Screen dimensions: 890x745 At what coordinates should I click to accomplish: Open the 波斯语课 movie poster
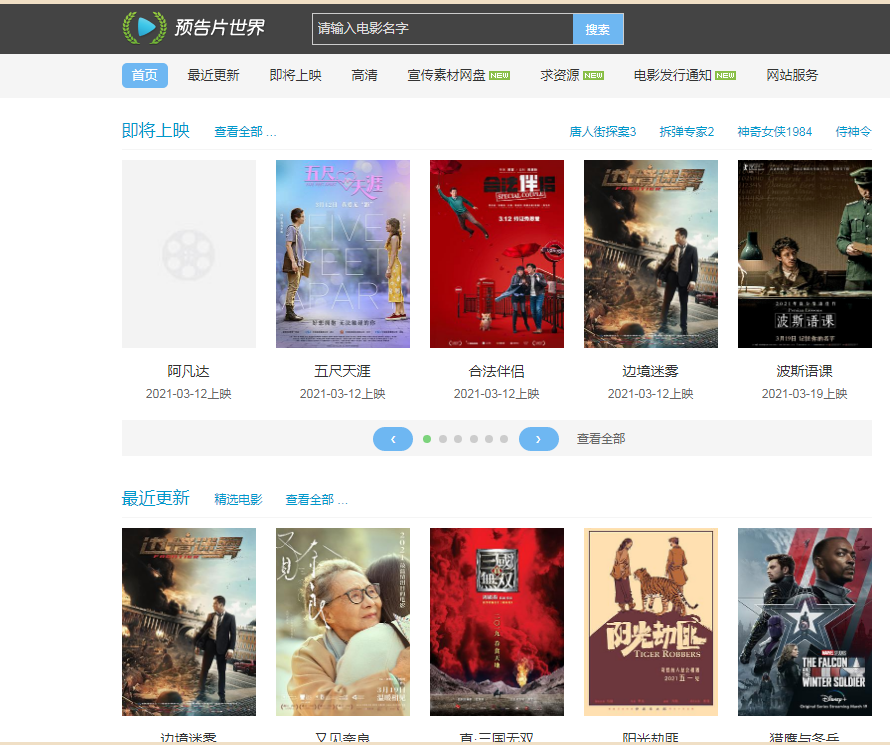pos(805,254)
